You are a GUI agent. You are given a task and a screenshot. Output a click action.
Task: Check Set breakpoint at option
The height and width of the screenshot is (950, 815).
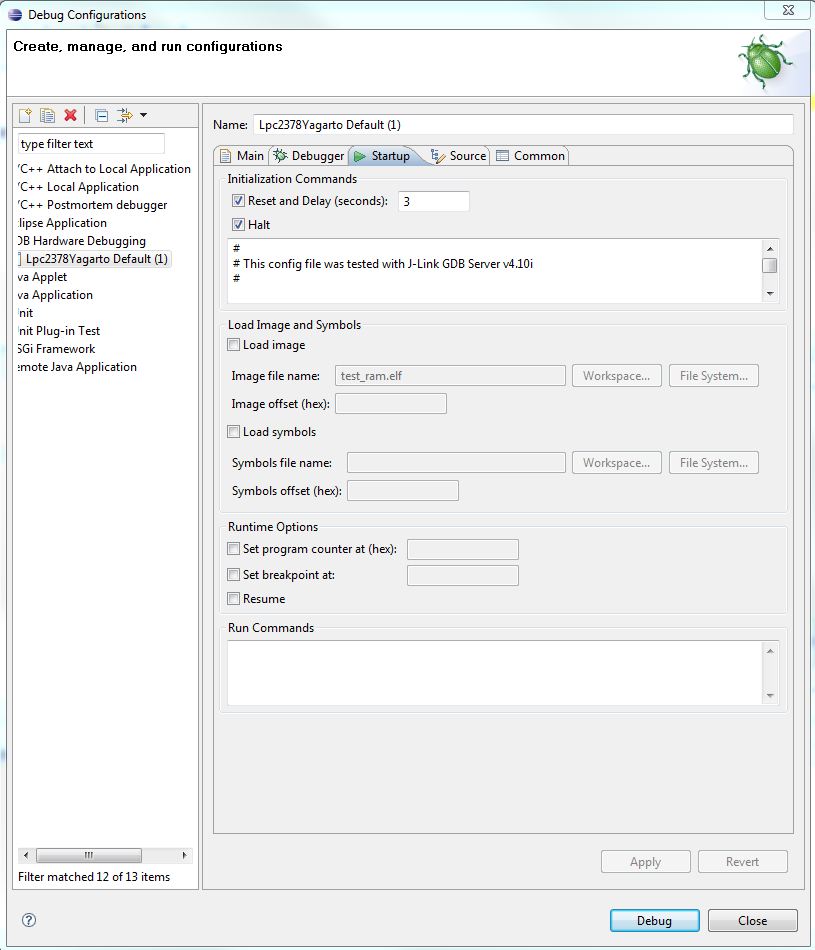click(233, 574)
